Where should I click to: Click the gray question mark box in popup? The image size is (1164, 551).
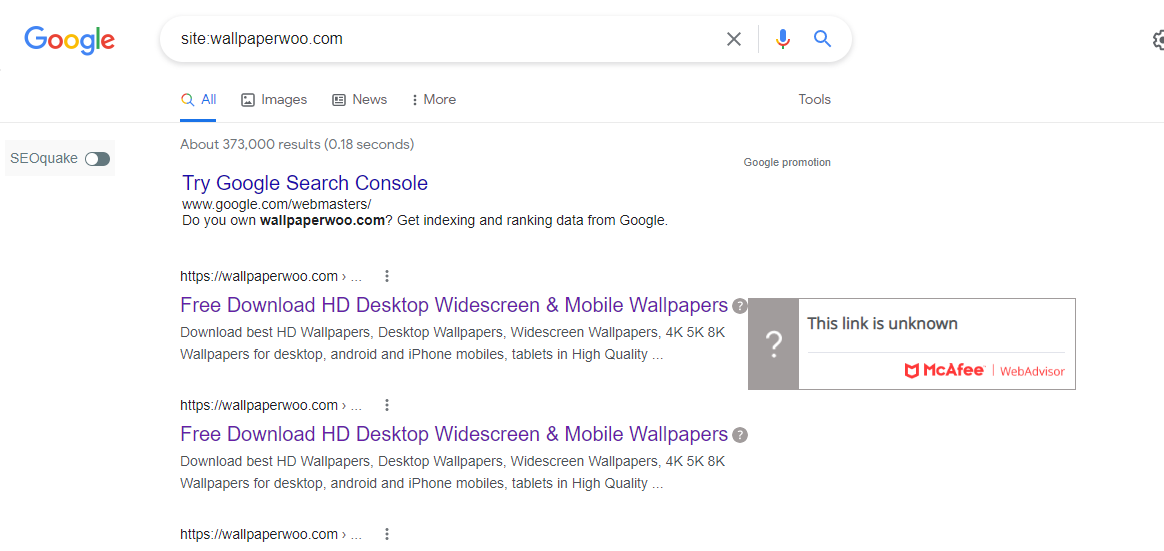pos(774,344)
